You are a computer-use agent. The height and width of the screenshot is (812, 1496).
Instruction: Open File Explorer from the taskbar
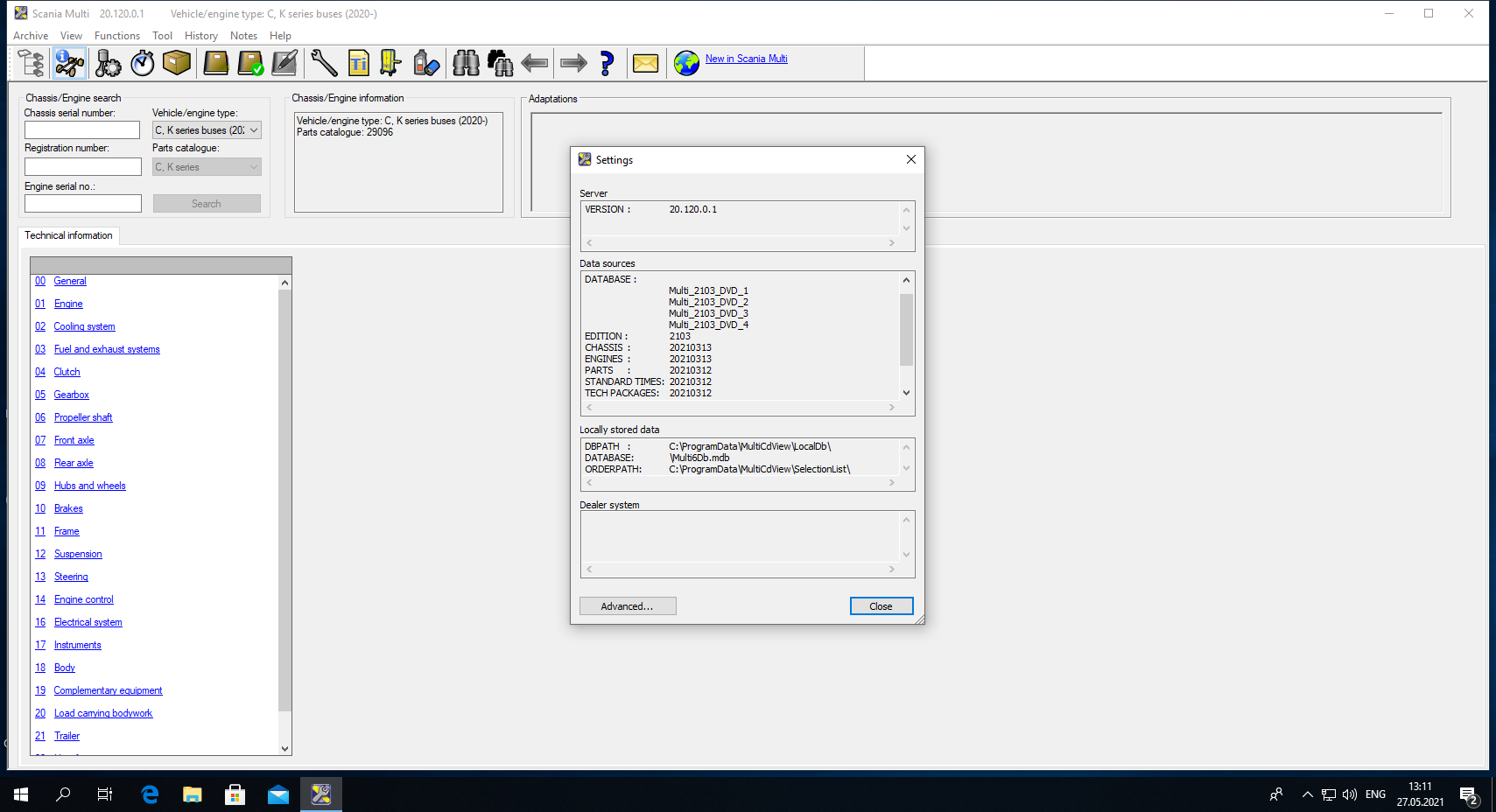click(x=193, y=794)
